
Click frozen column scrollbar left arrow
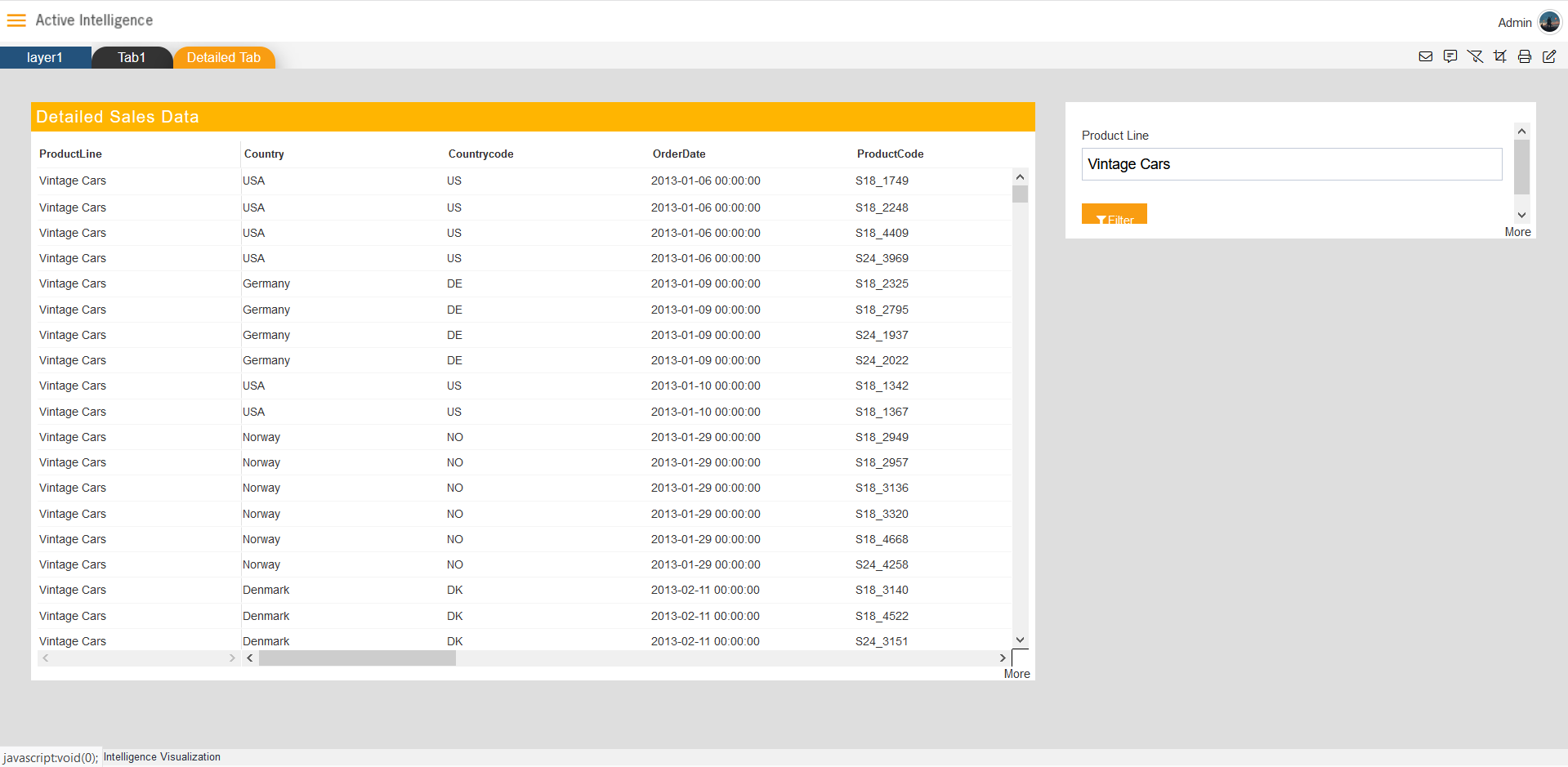46,658
